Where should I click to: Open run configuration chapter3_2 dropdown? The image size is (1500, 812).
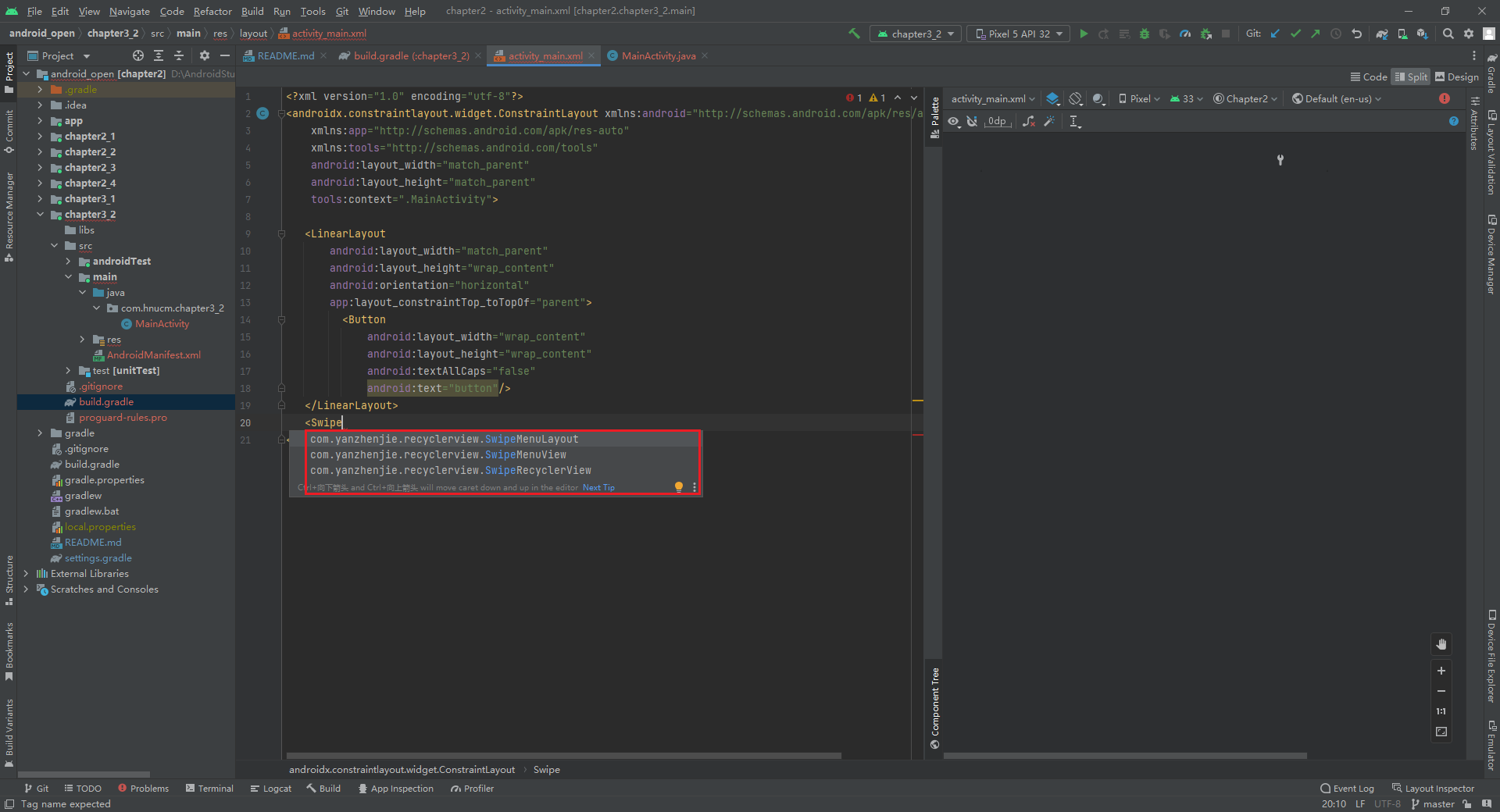pos(916,34)
